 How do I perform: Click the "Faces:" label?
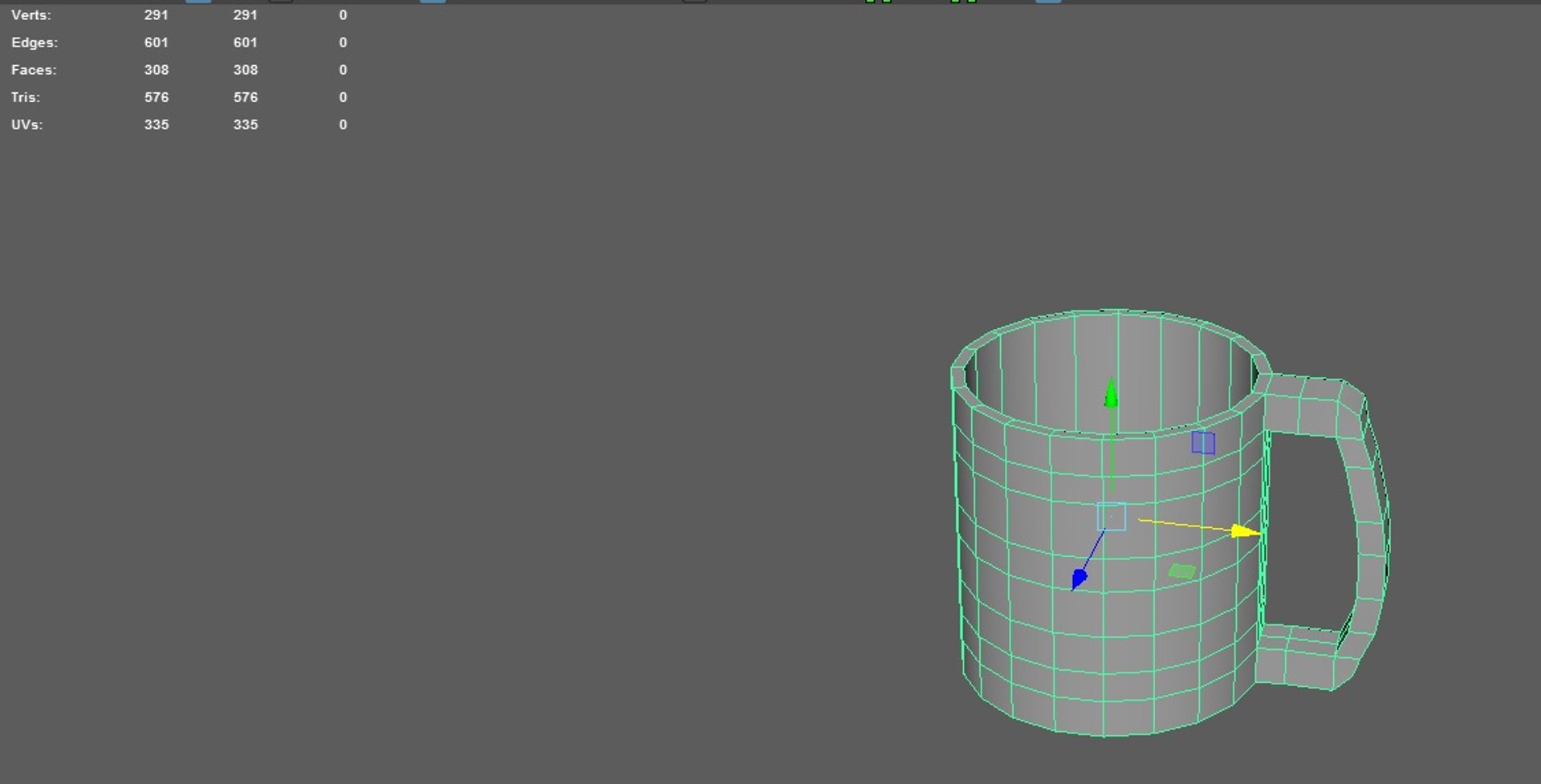[x=34, y=70]
